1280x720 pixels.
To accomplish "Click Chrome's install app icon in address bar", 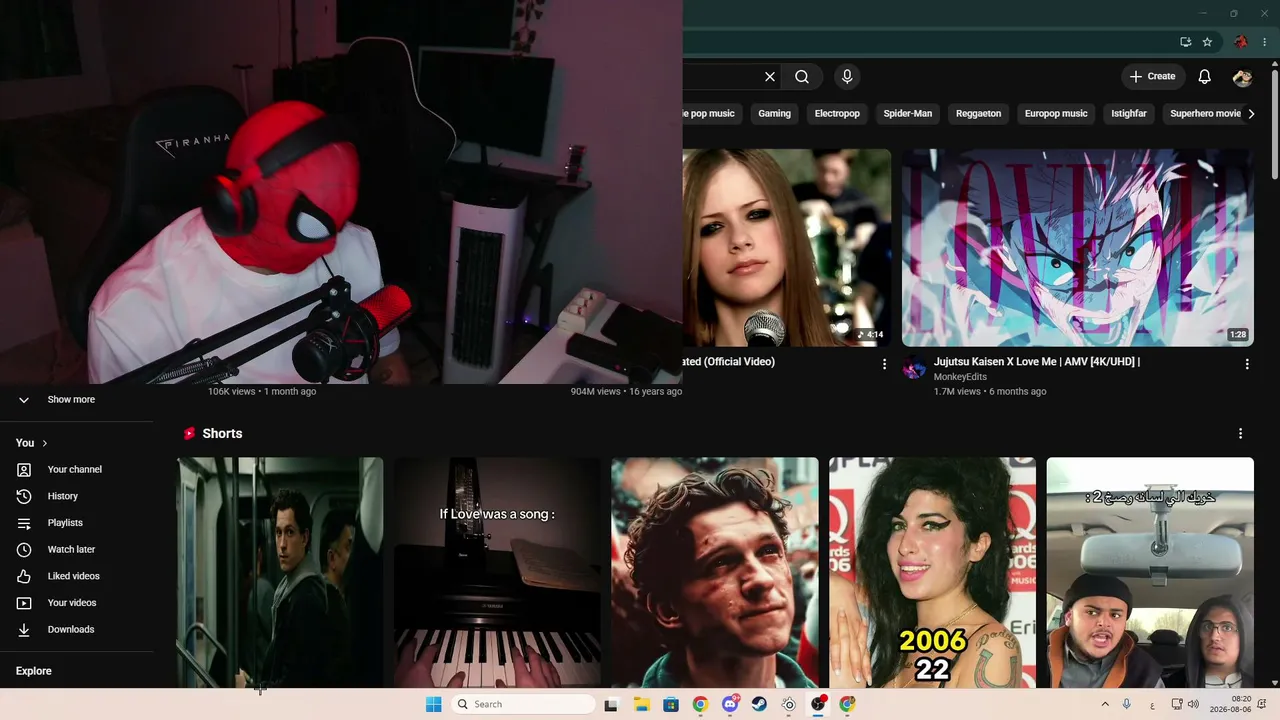I will tap(1185, 42).
